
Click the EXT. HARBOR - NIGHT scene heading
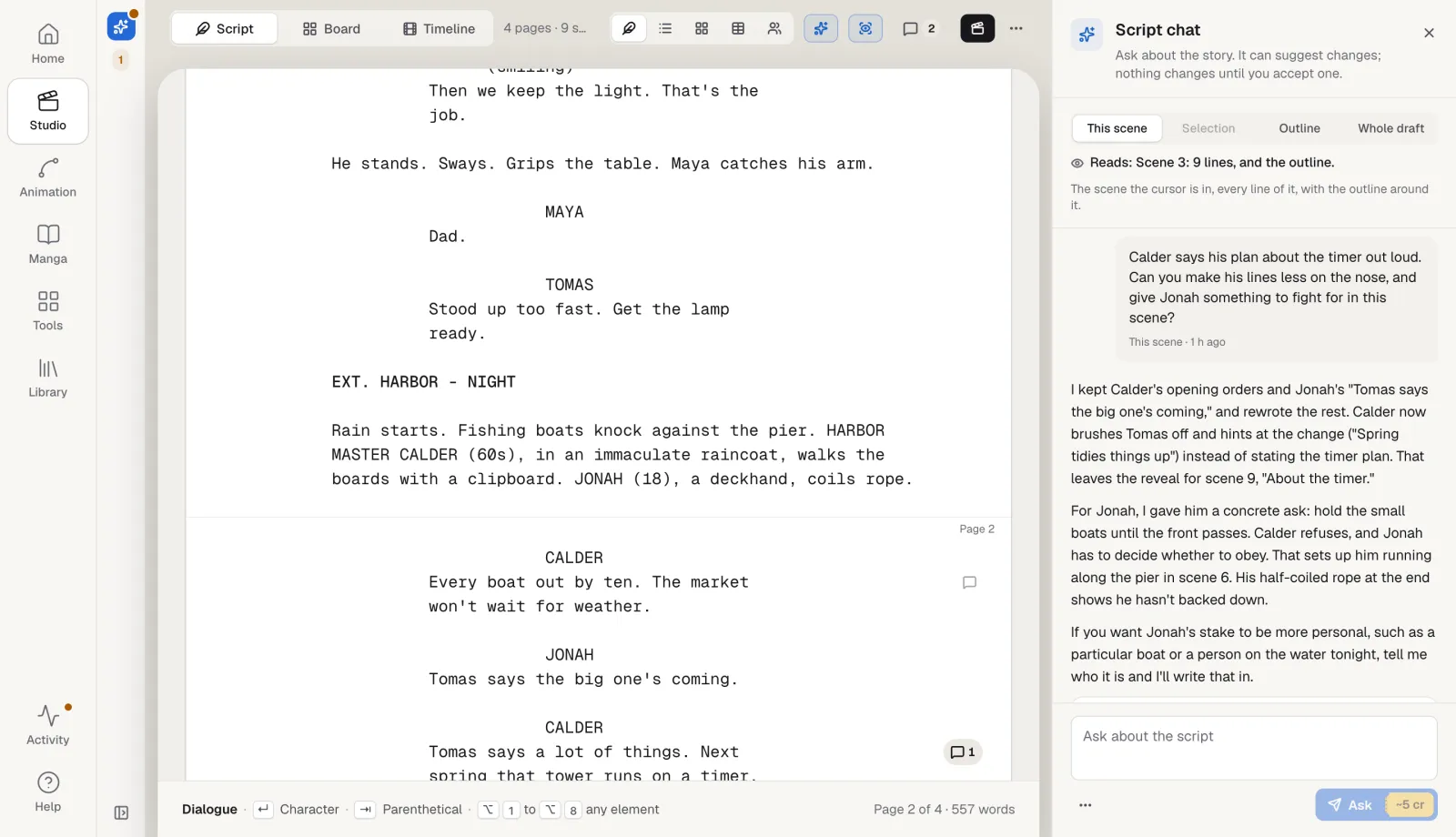pyautogui.click(x=423, y=382)
